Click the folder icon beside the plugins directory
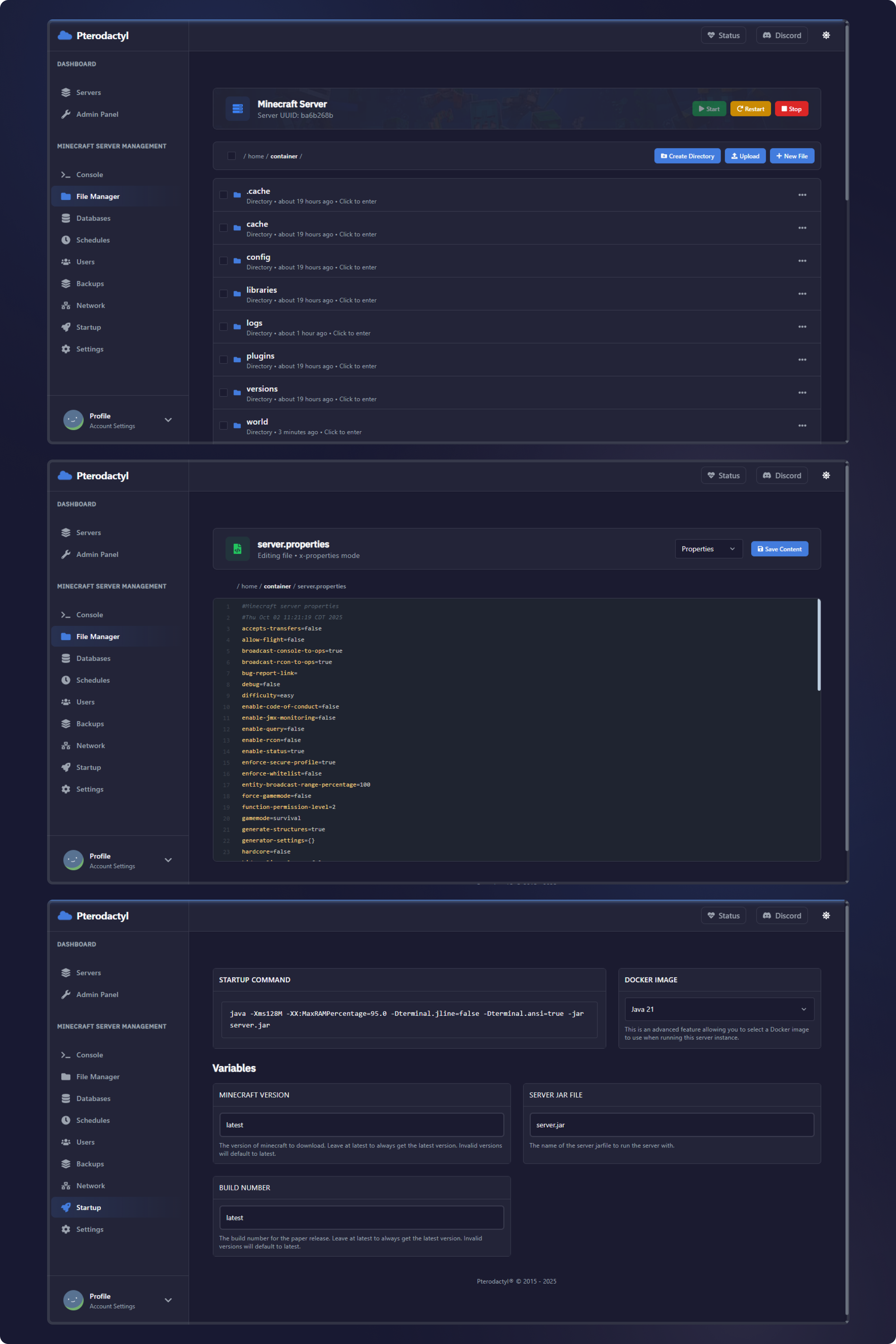 [237, 360]
